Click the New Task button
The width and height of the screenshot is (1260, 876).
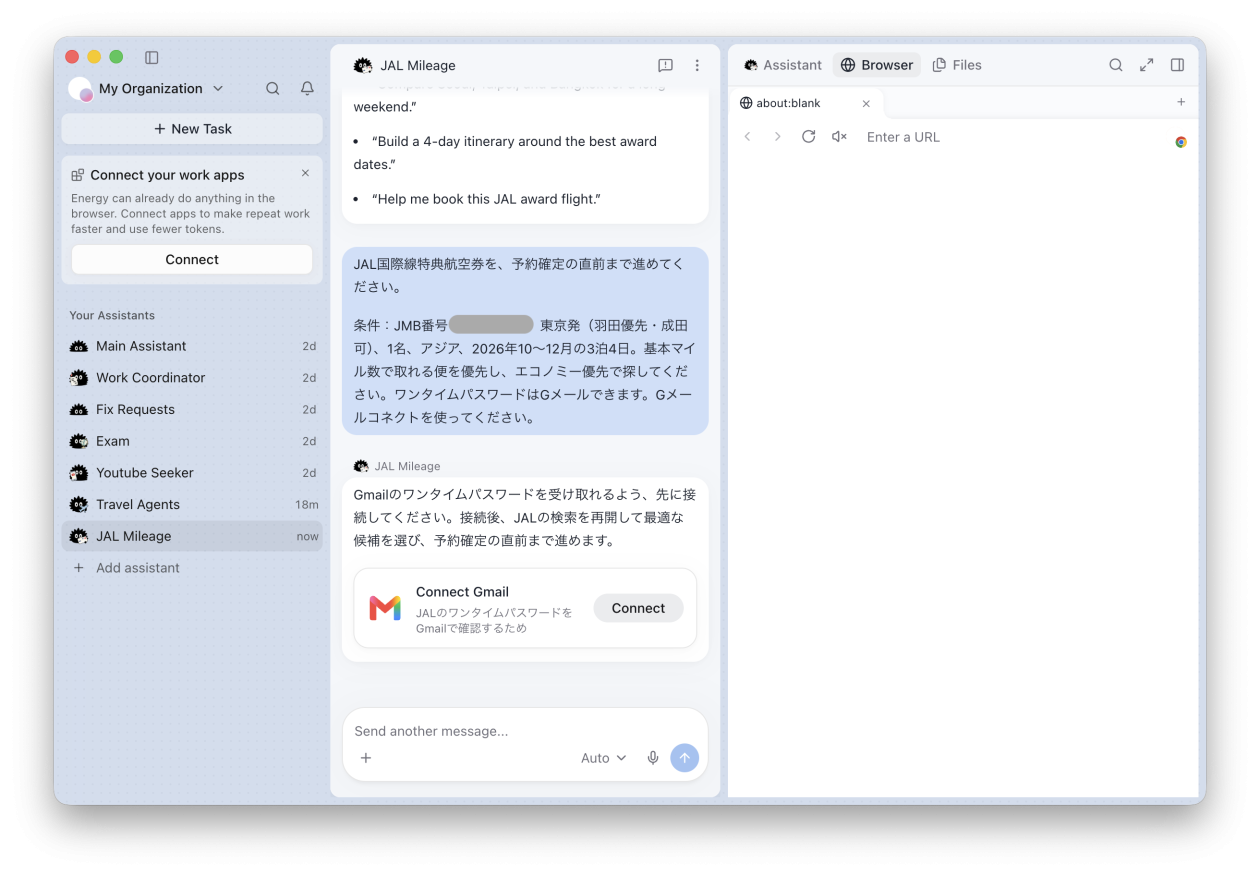[x=192, y=129]
